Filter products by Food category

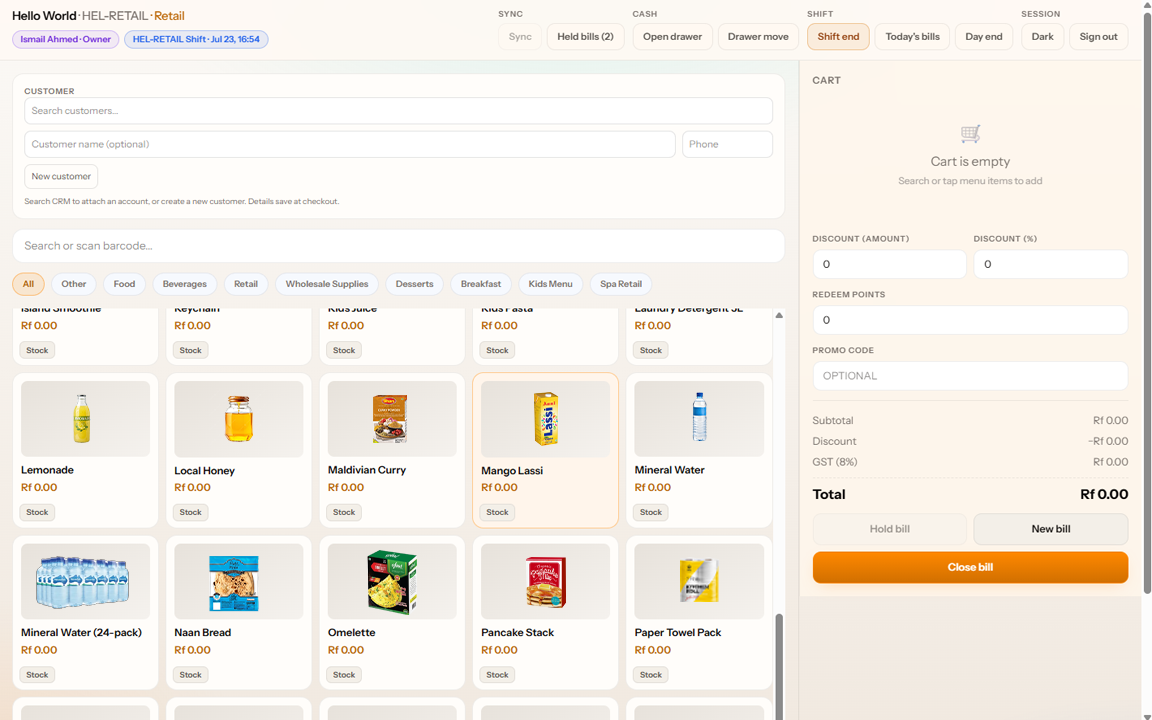[x=124, y=284]
